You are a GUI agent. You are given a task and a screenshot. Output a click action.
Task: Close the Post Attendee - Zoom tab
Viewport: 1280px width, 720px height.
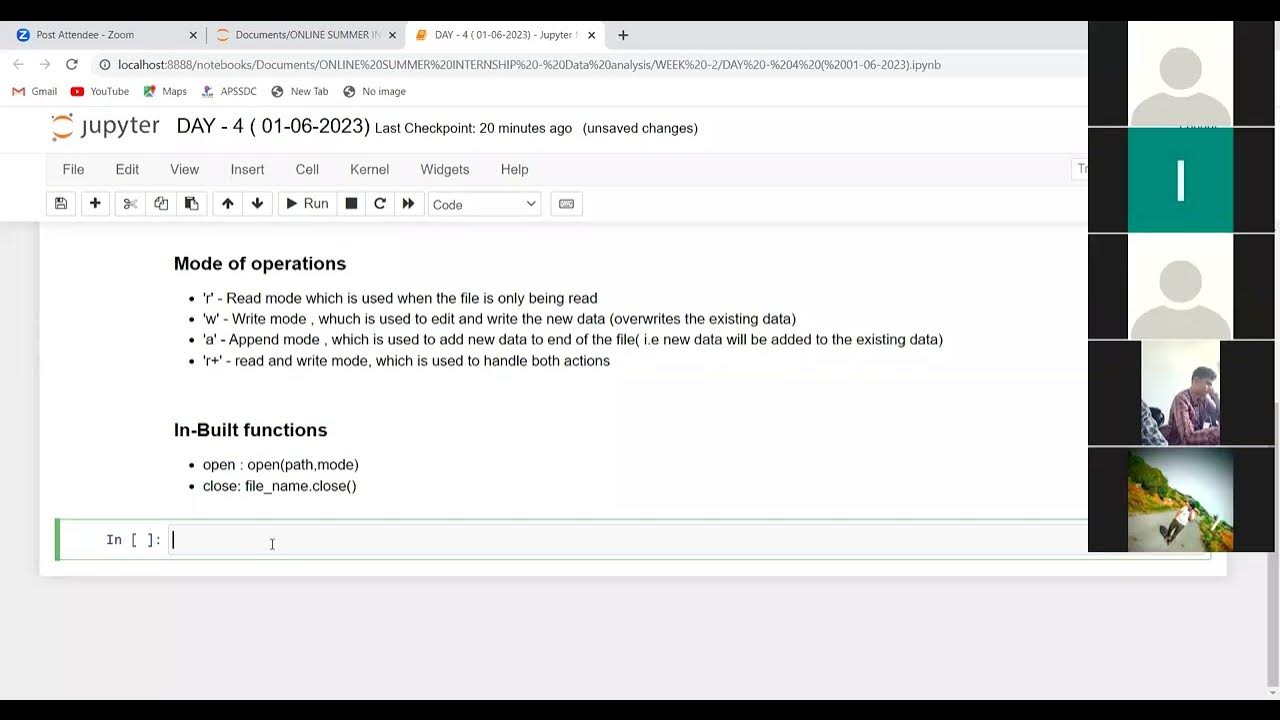coord(193,35)
